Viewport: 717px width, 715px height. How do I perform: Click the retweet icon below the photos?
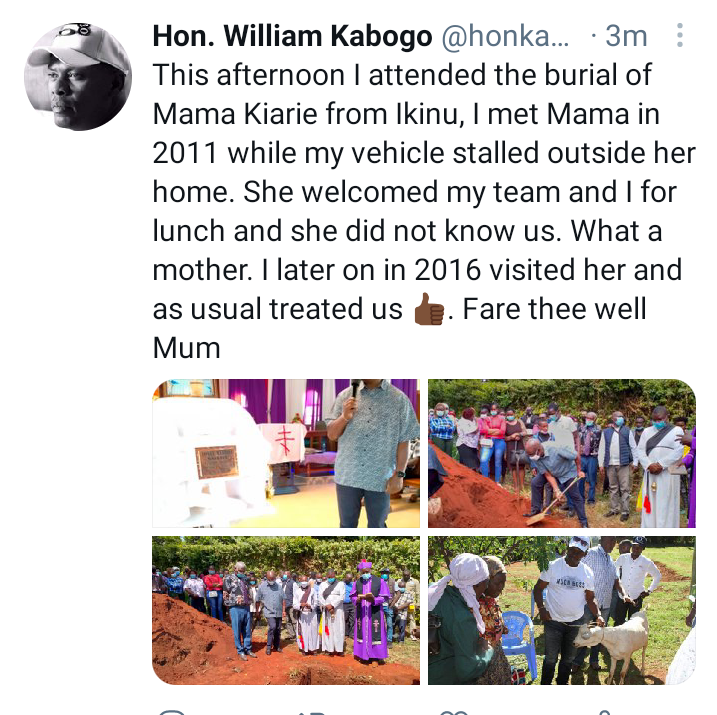(x=313, y=712)
